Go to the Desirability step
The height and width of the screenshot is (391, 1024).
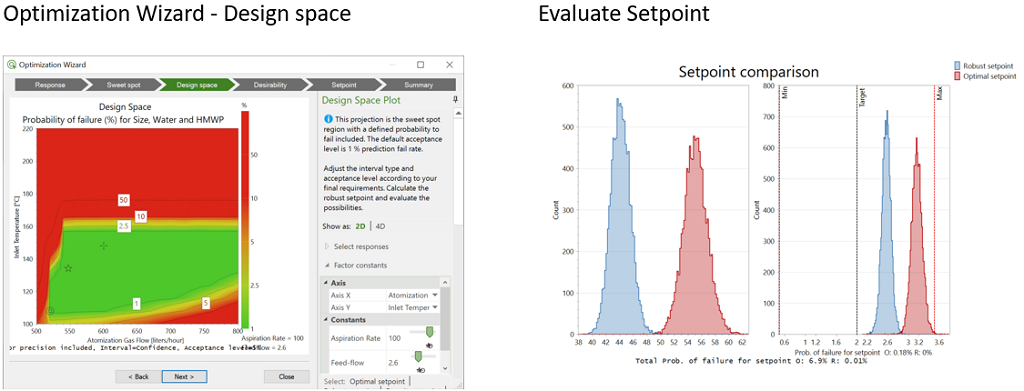click(x=270, y=85)
